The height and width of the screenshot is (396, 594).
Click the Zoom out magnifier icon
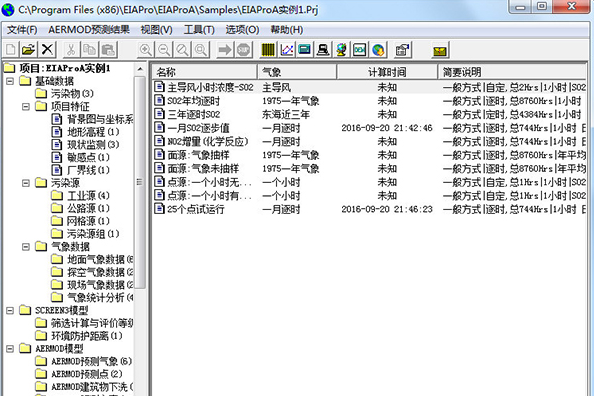coord(164,50)
